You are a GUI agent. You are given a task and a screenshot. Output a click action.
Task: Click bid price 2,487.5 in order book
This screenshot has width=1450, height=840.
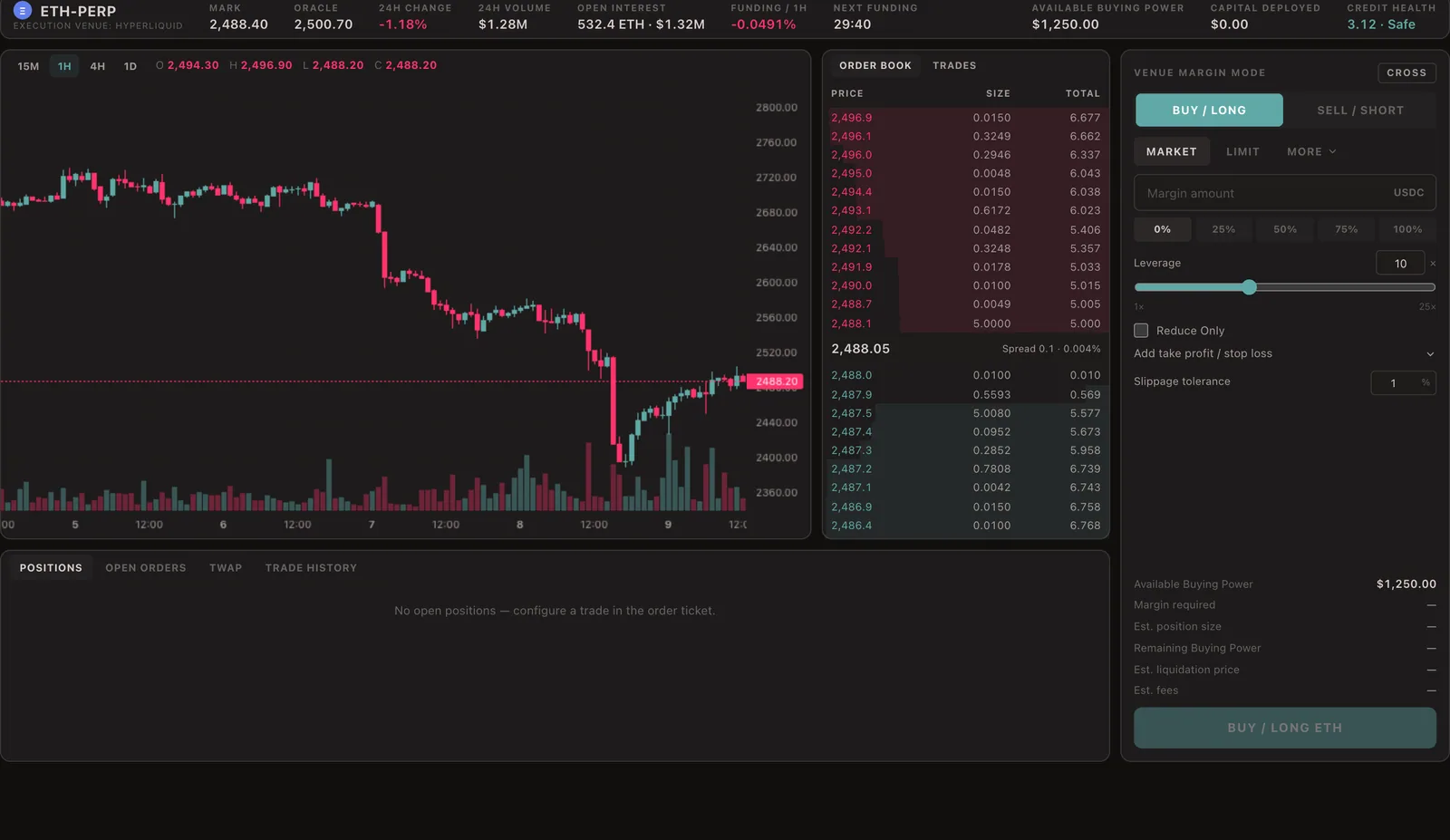click(852, 413)
